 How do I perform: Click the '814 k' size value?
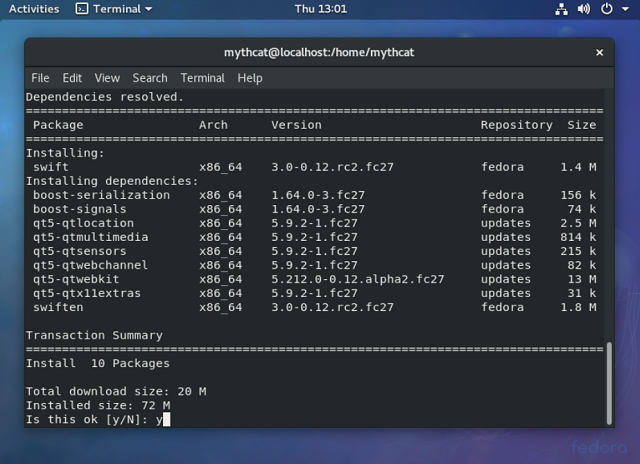[x=578, y=237]
